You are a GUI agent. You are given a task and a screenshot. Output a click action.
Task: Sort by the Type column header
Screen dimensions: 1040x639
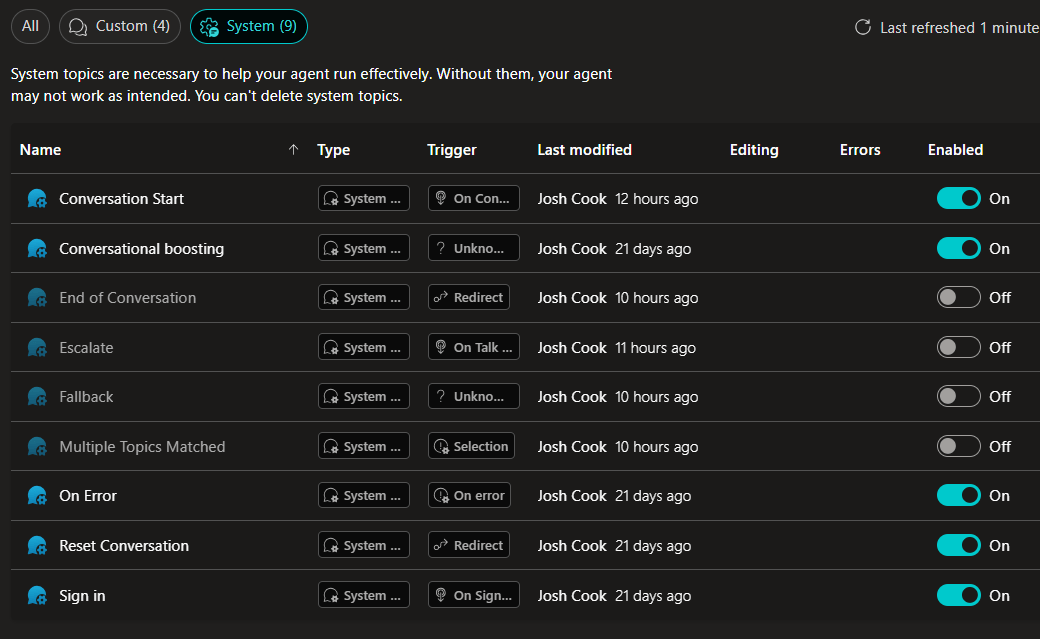(334, 150)
